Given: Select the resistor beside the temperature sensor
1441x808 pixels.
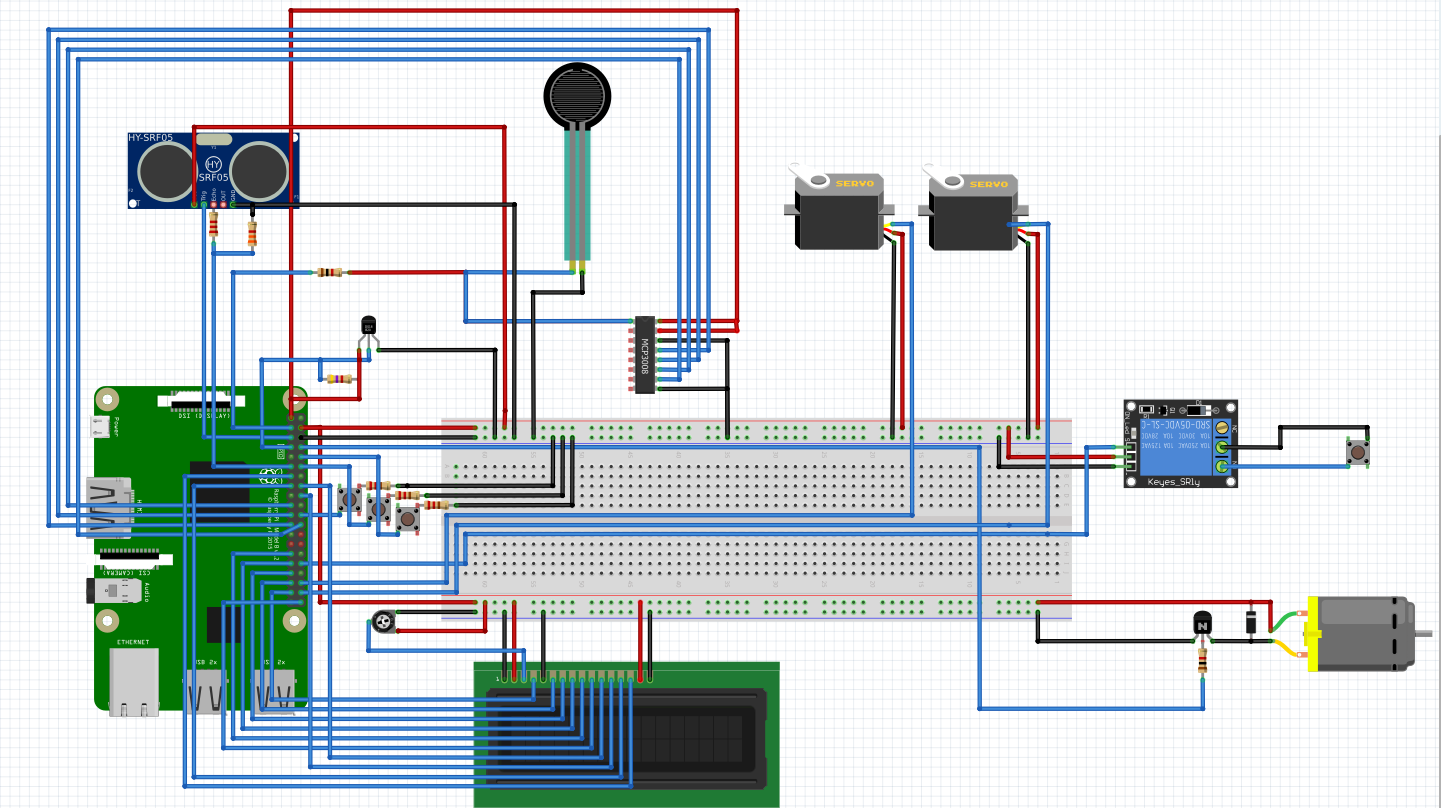Looking at the screenshot, I should [x=339, y=379].
